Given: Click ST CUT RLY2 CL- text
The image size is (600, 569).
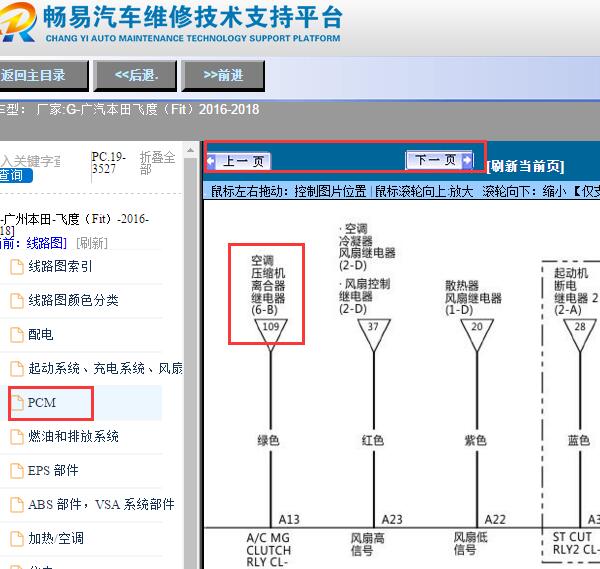Looking at the screenshot, I should 576,543.
